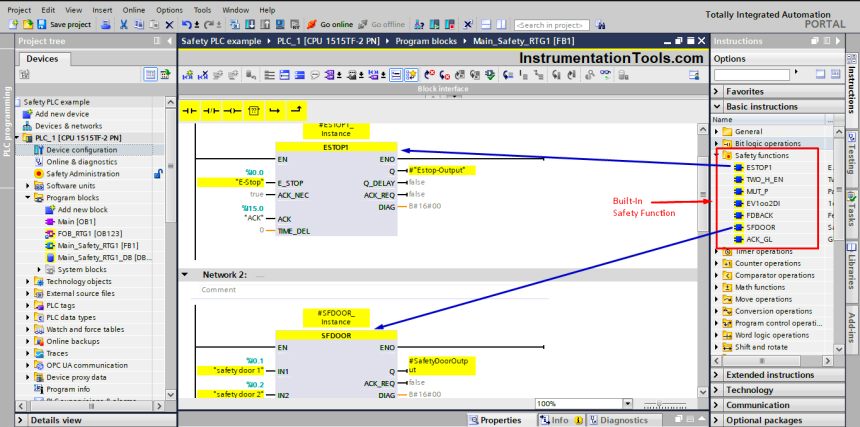Viewport: 860px width, 427px height.
Task: Collapse the Network 2 section
Action: [x=185, y=275]
